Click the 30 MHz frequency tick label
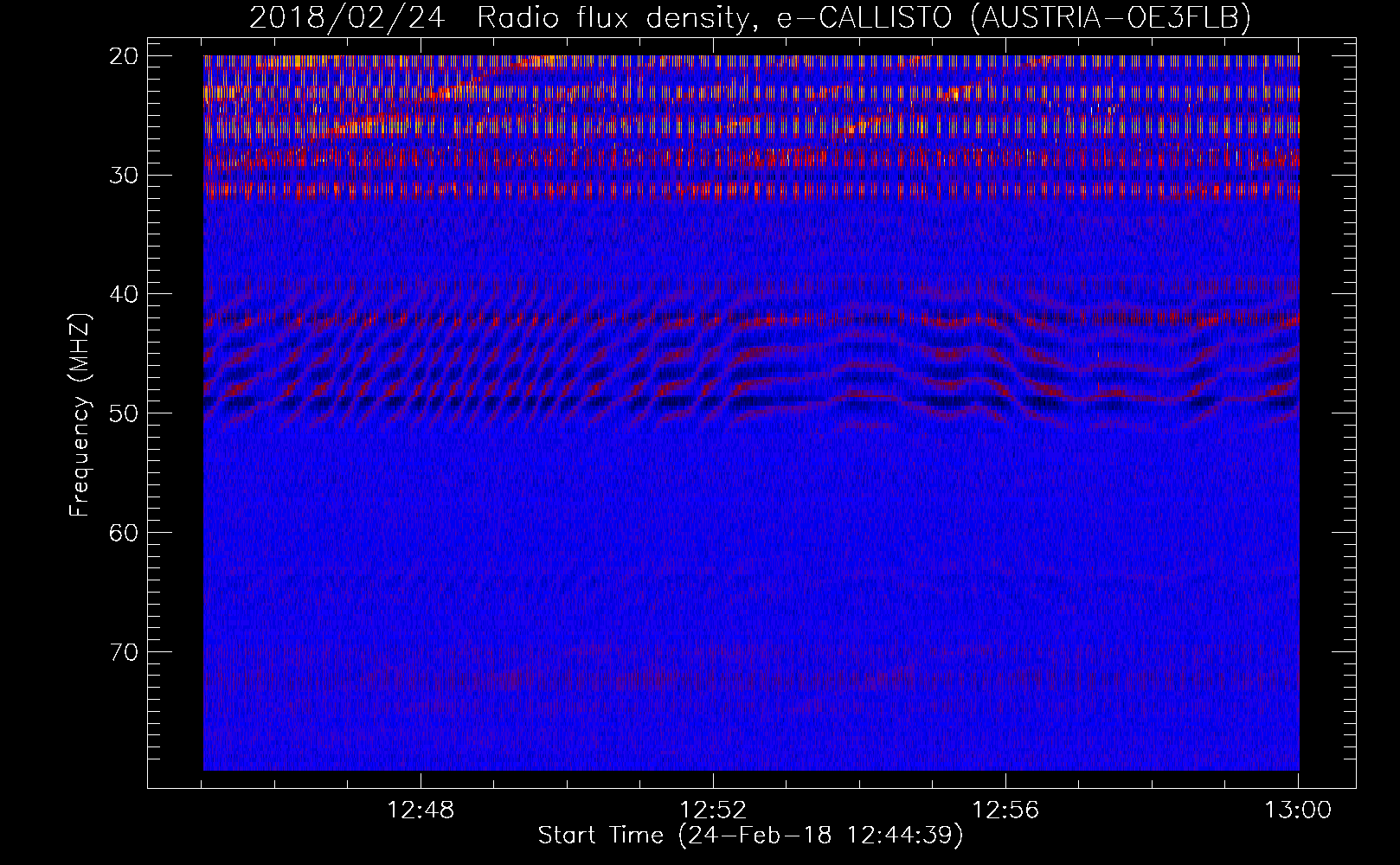 pyautogui.click(x=125, y=176)
